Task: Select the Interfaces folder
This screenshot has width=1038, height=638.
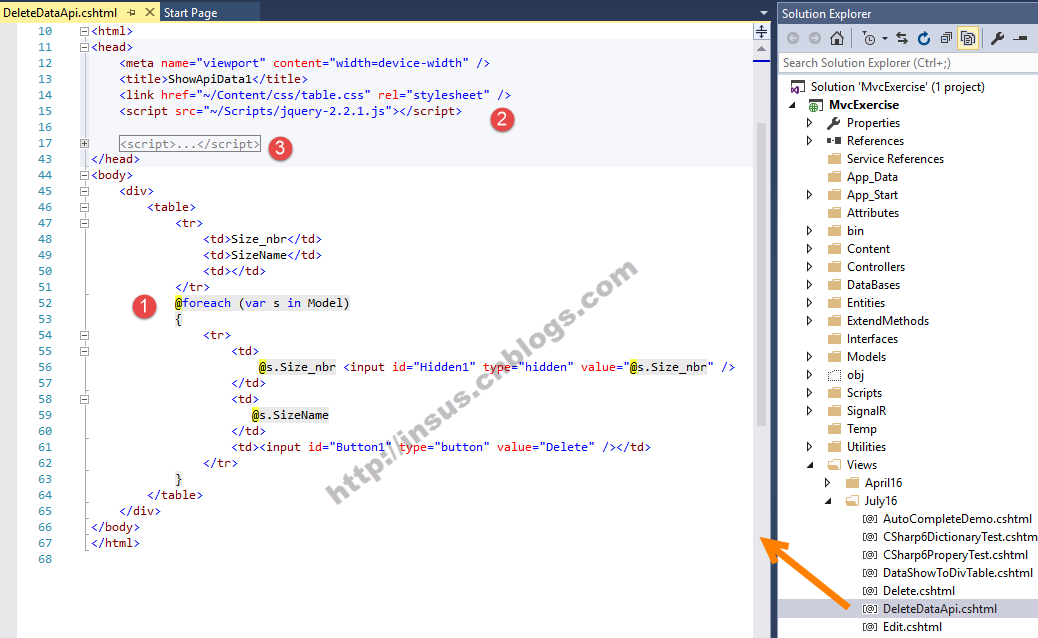Action: [x=872, y=339]
